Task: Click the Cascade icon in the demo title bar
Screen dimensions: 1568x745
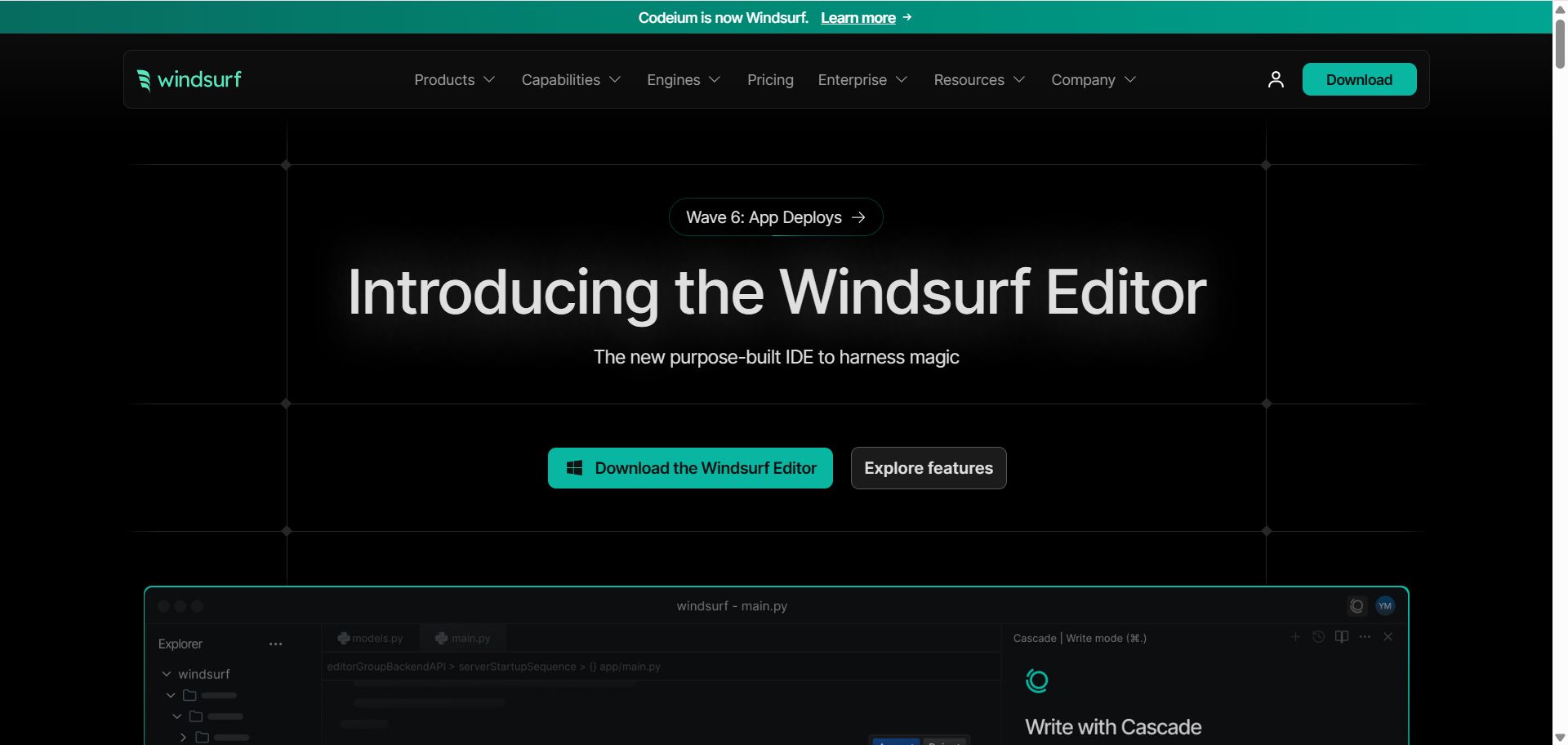Action: pyautogui.click(x=1356, y=606)
